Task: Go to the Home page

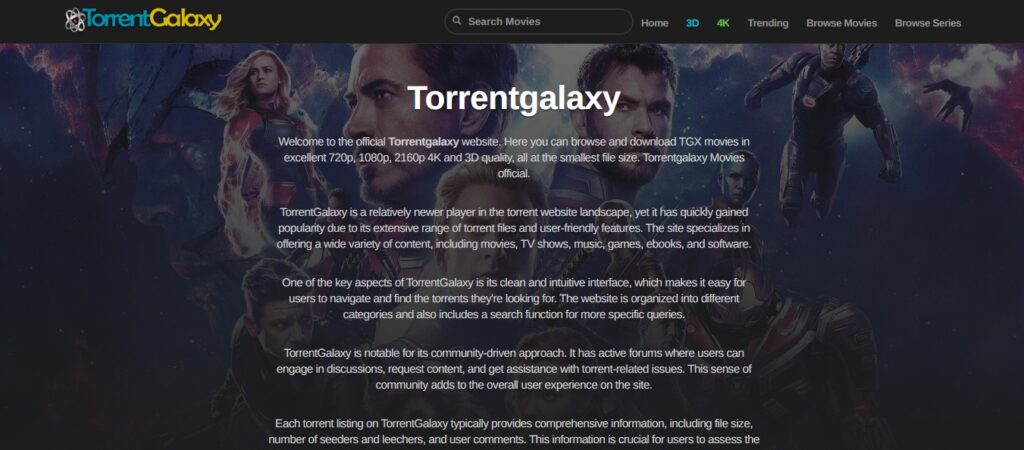Action: pyautogui.click(x=654, y=23)
